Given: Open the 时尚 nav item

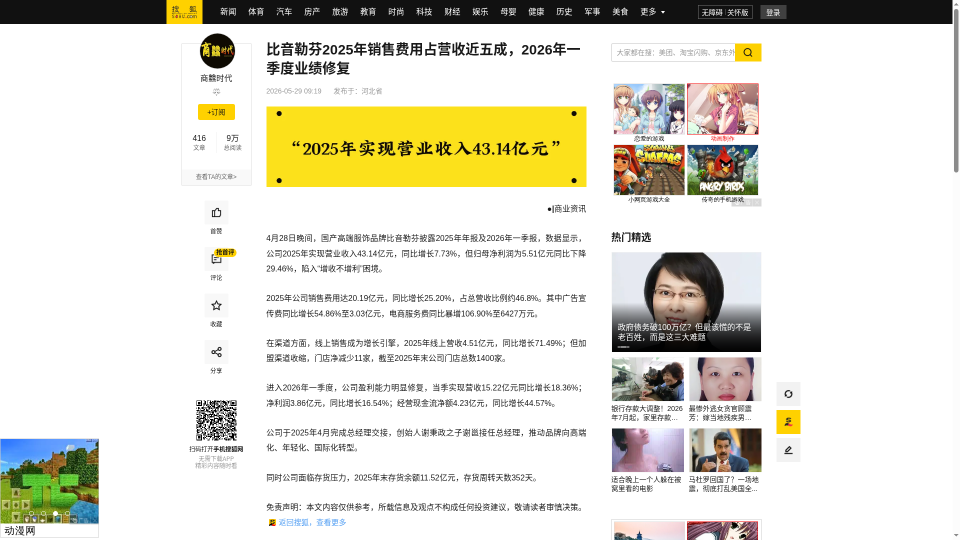Looking at the screenshot, I should 396,12.
